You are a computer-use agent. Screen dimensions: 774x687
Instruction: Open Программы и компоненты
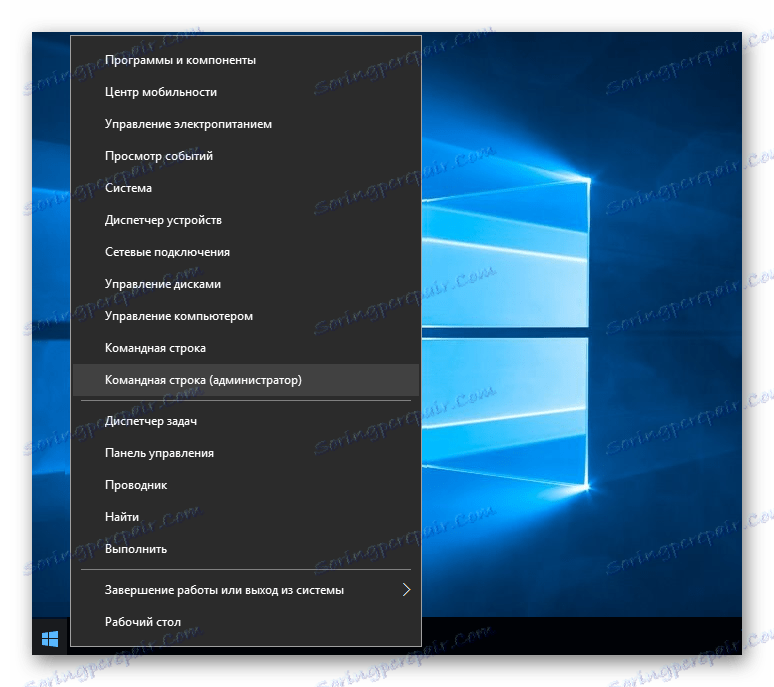[246, 60]
